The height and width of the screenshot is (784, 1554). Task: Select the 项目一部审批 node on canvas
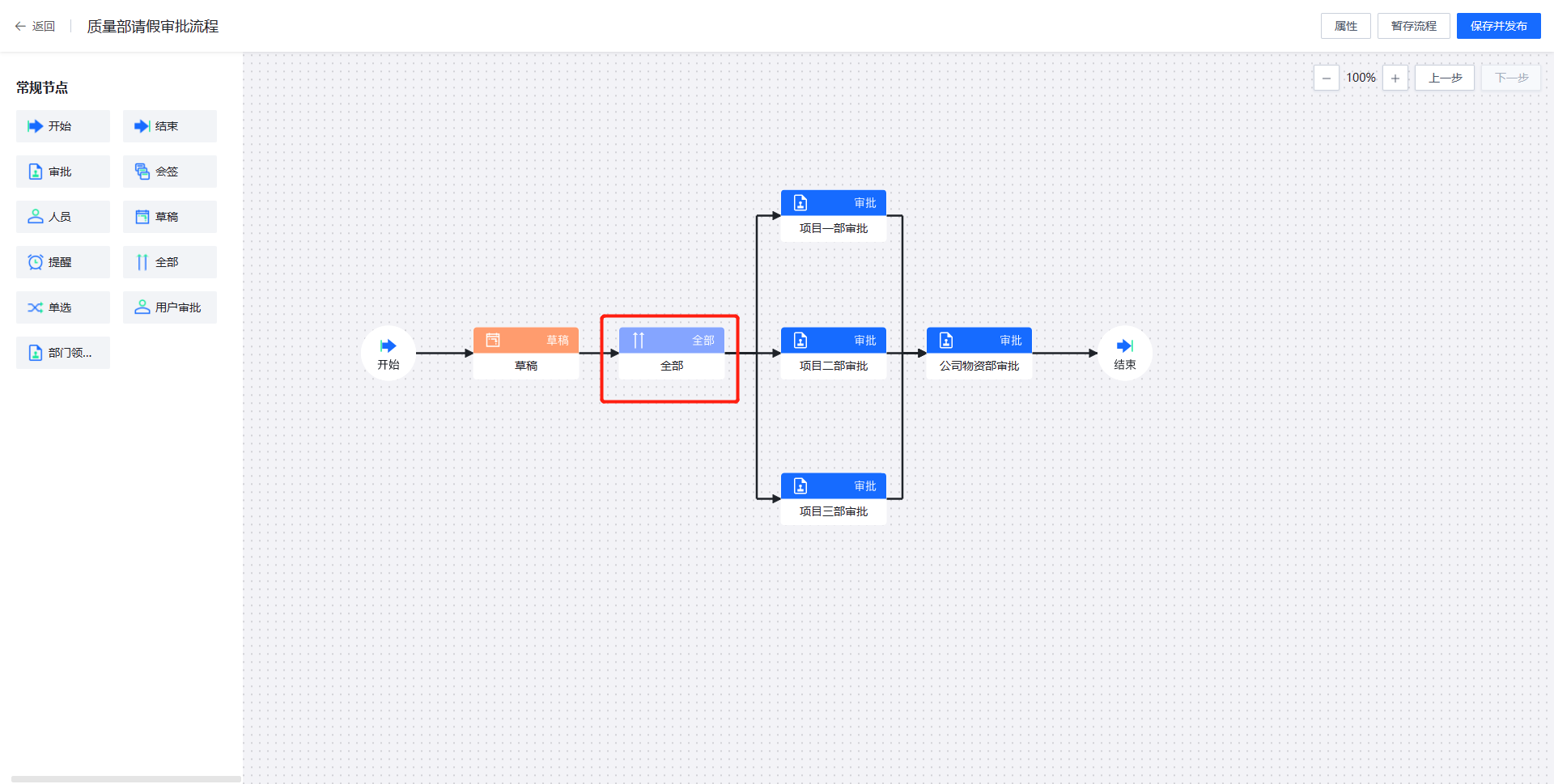click(x=834, y=216)
